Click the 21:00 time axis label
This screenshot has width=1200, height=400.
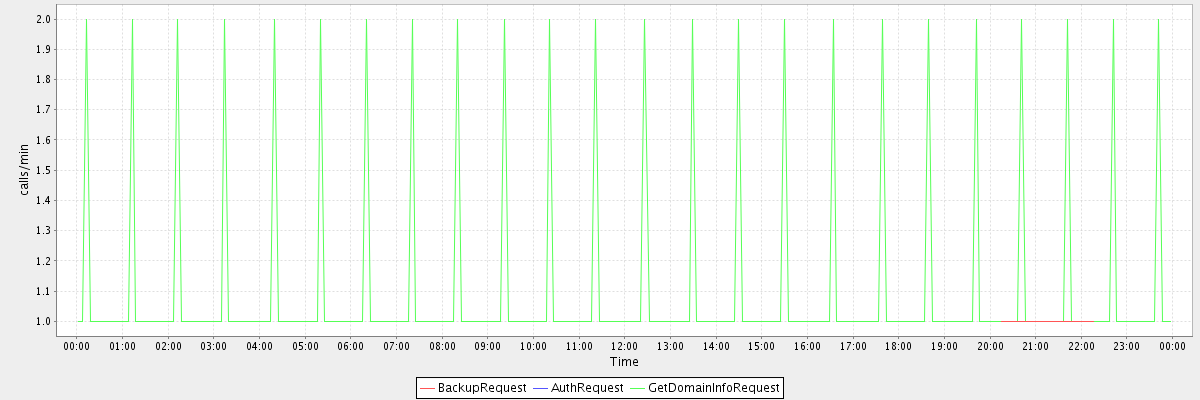point(1036,346)
